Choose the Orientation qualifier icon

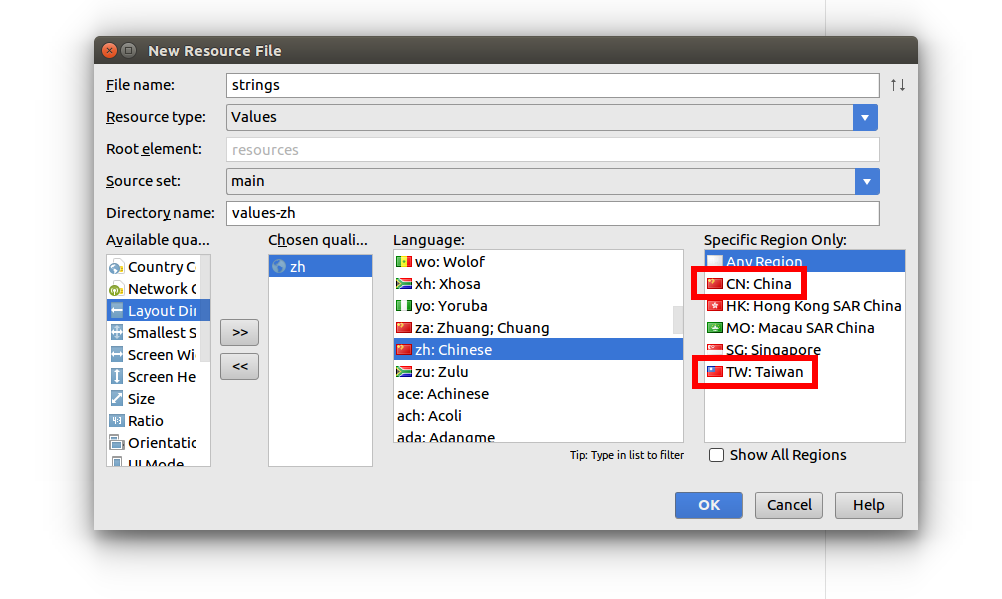point(116,442)
